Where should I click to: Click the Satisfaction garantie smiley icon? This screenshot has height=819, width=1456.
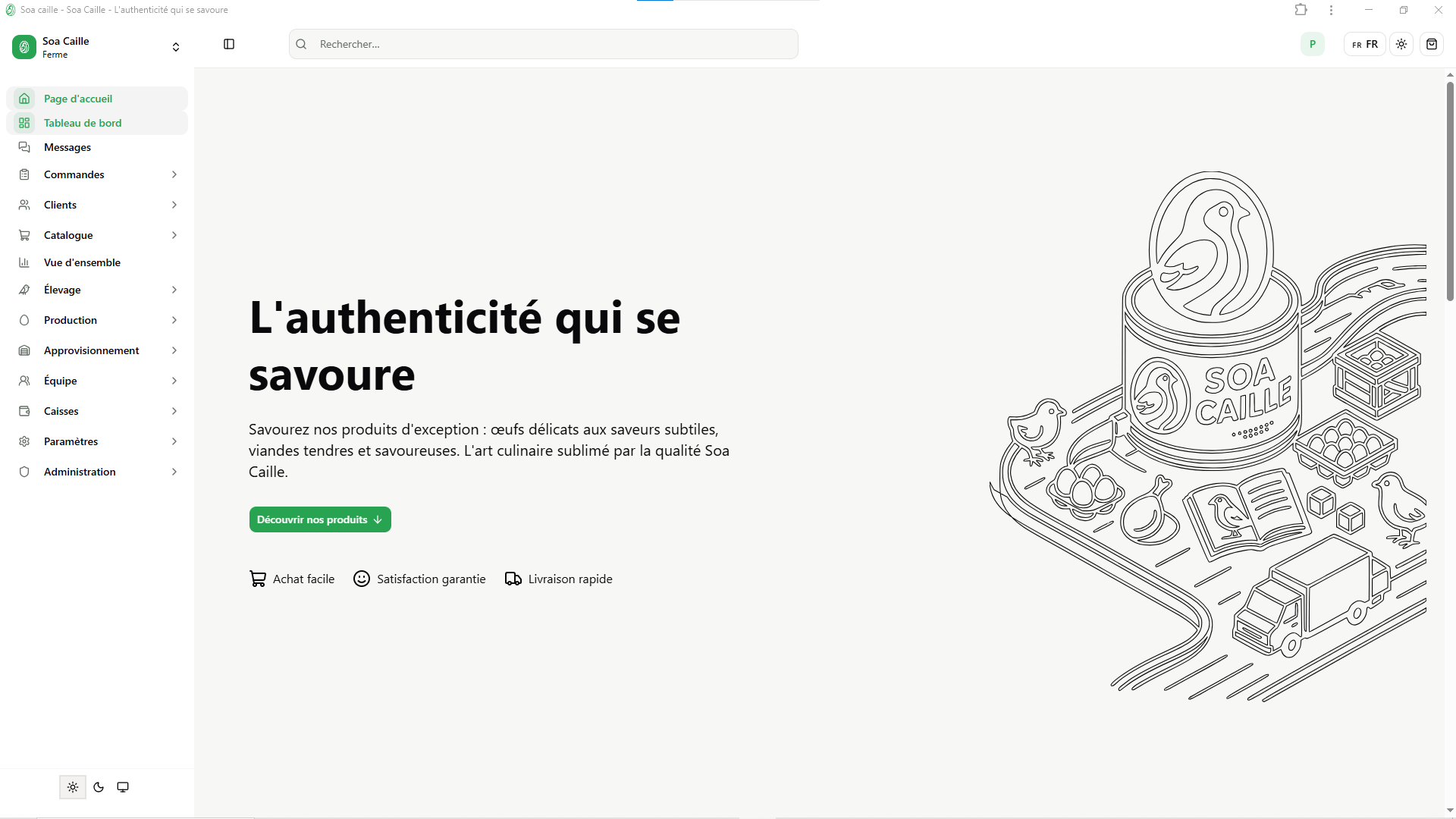pyautogui.click(x=362, y=579)
